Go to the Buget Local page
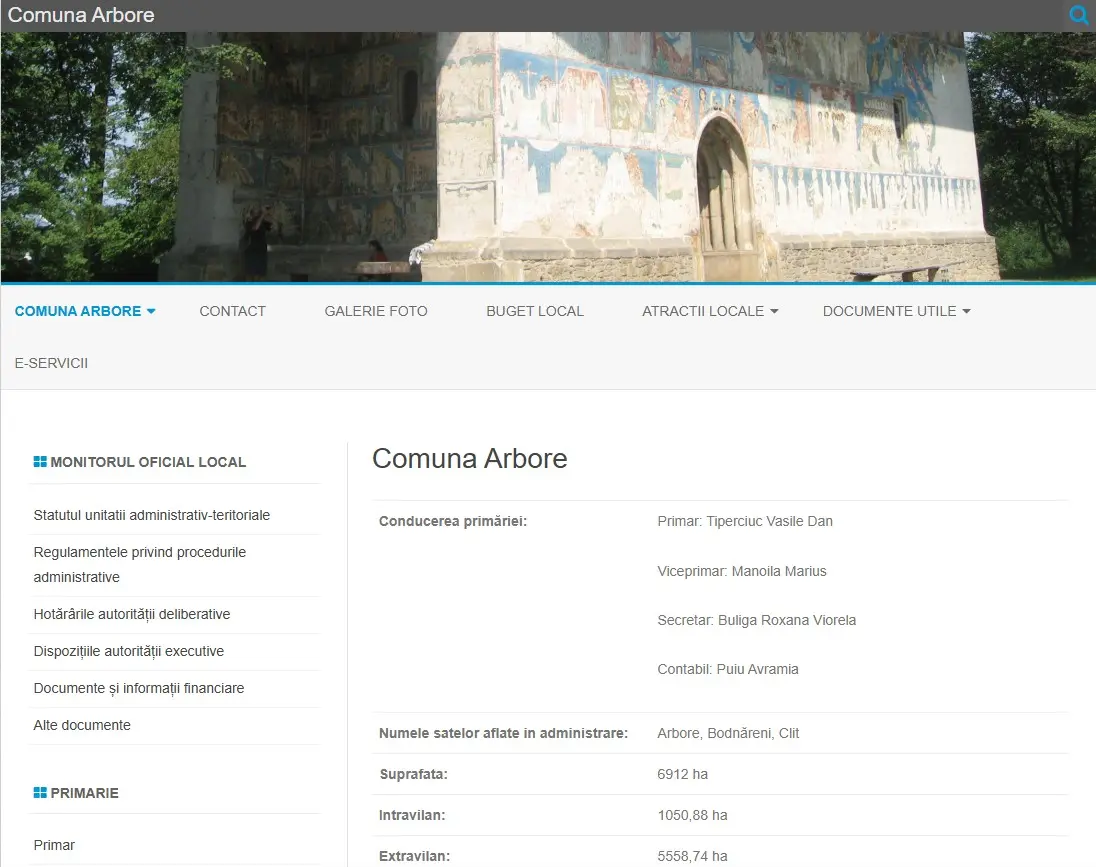This screenshot has width=1096, height=867. [535, 311]
